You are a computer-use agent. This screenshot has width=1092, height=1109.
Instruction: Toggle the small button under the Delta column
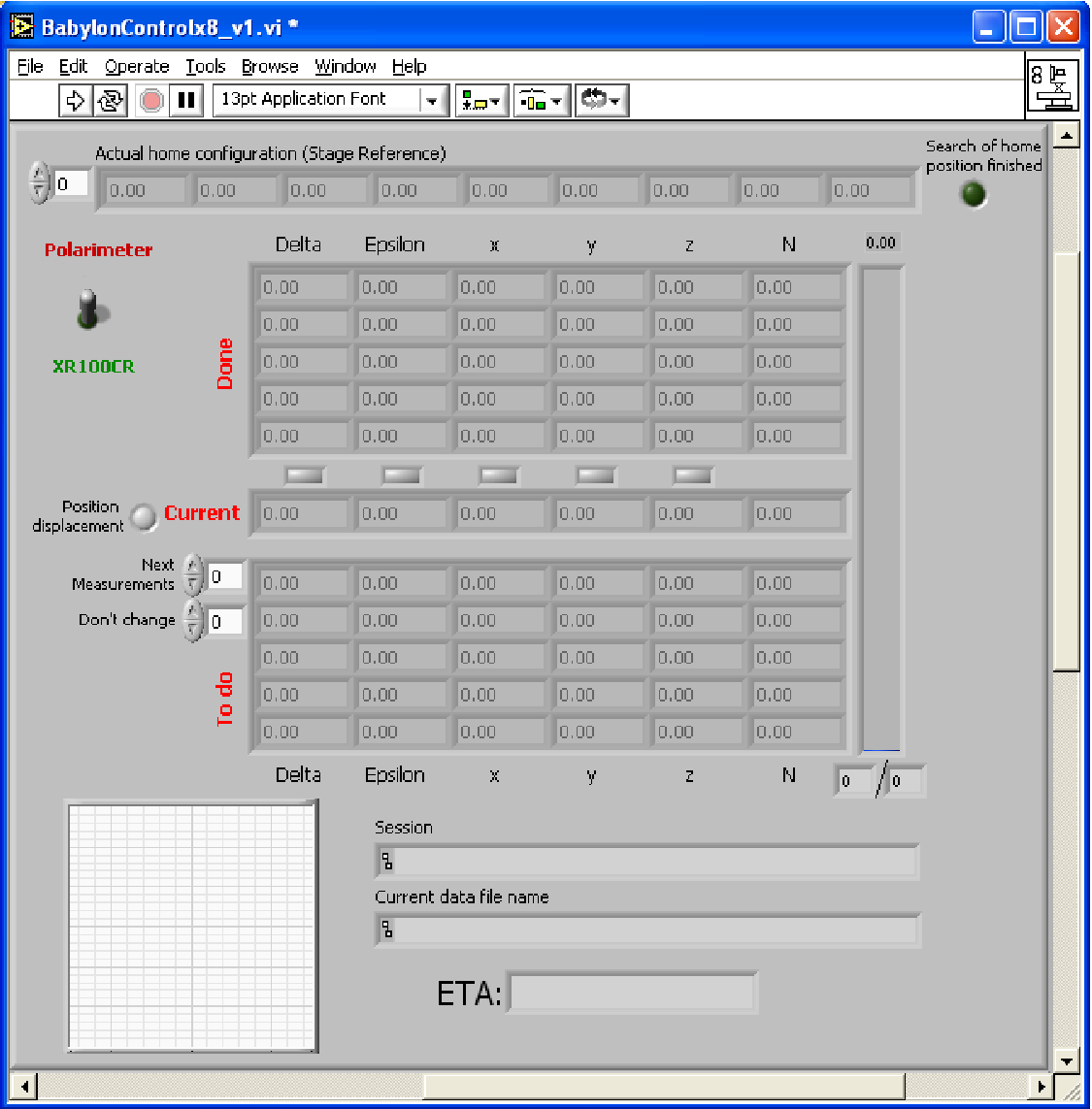[x=305, y=475]
